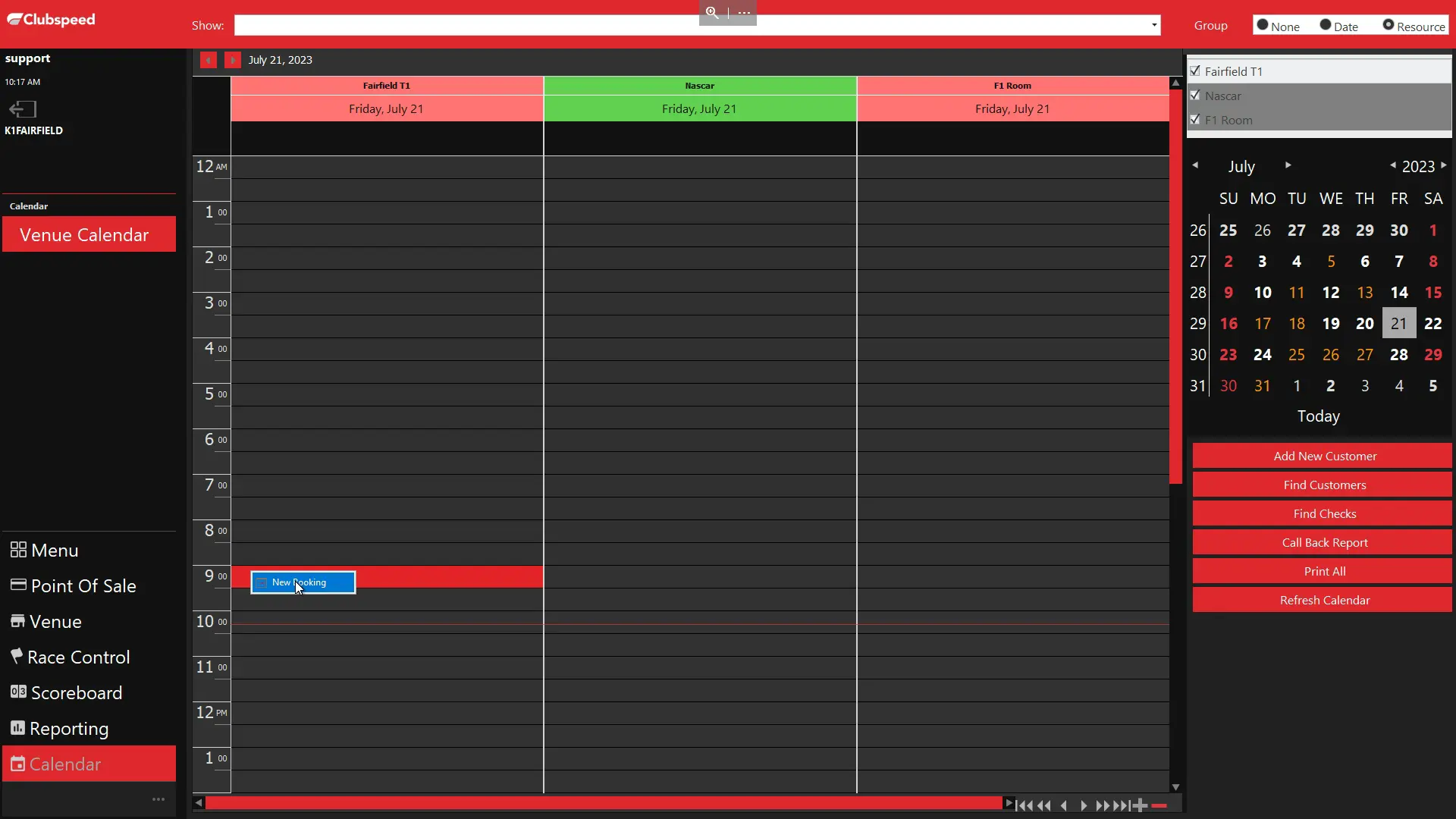Click the Nascar column header

coord(700,86)
